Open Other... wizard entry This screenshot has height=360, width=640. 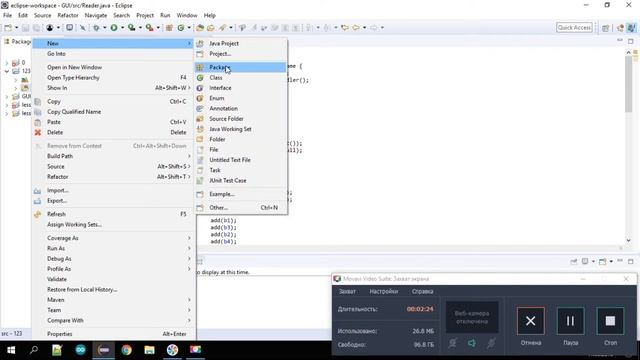240,208
